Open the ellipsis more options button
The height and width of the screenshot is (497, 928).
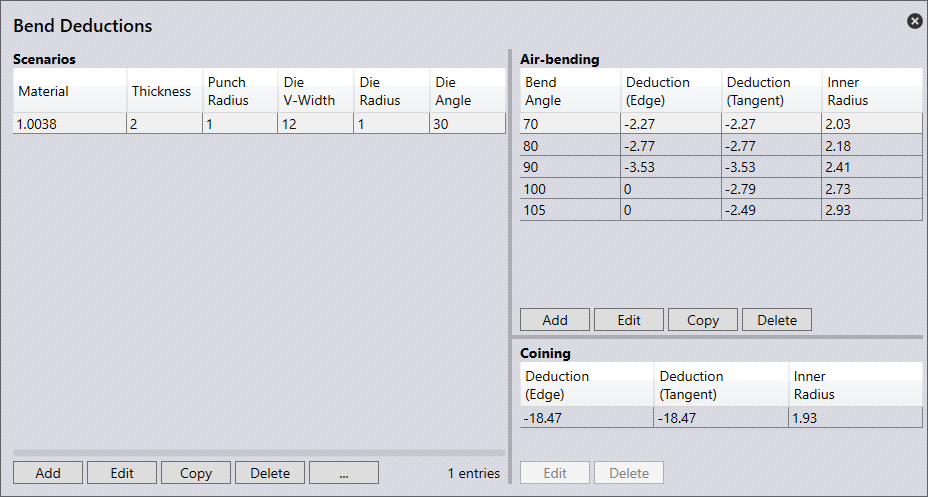[x=344, y=473]
